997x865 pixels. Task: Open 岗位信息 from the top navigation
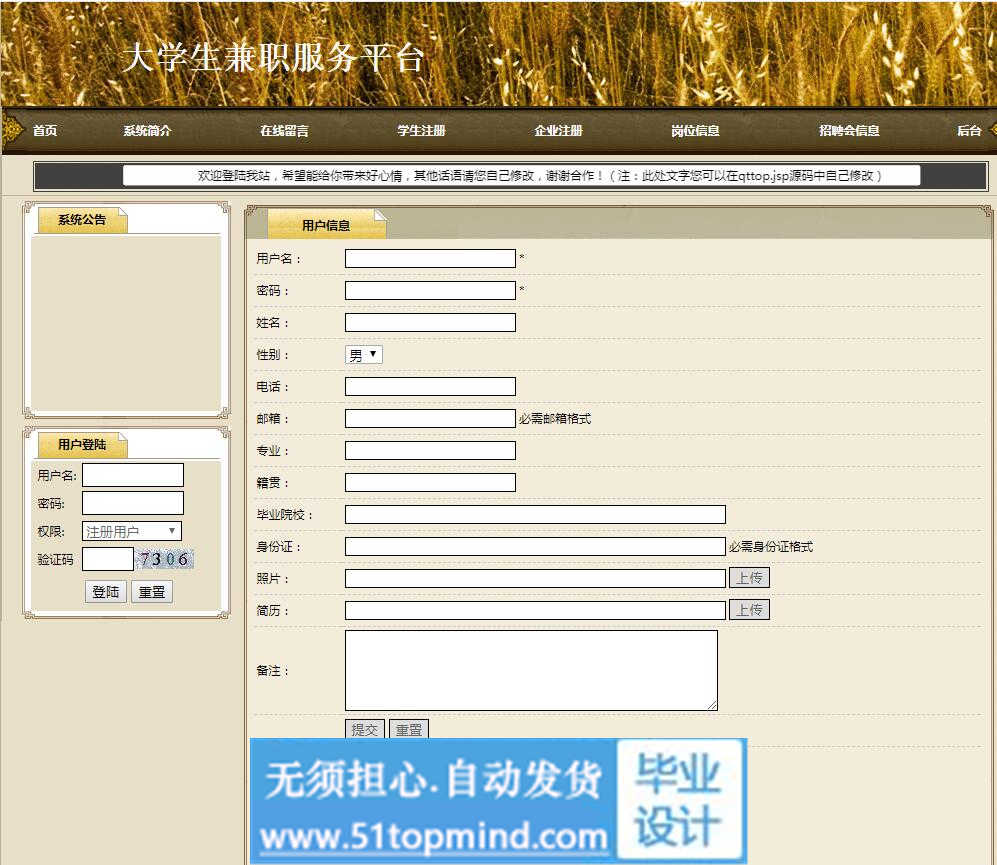(695, 131)
